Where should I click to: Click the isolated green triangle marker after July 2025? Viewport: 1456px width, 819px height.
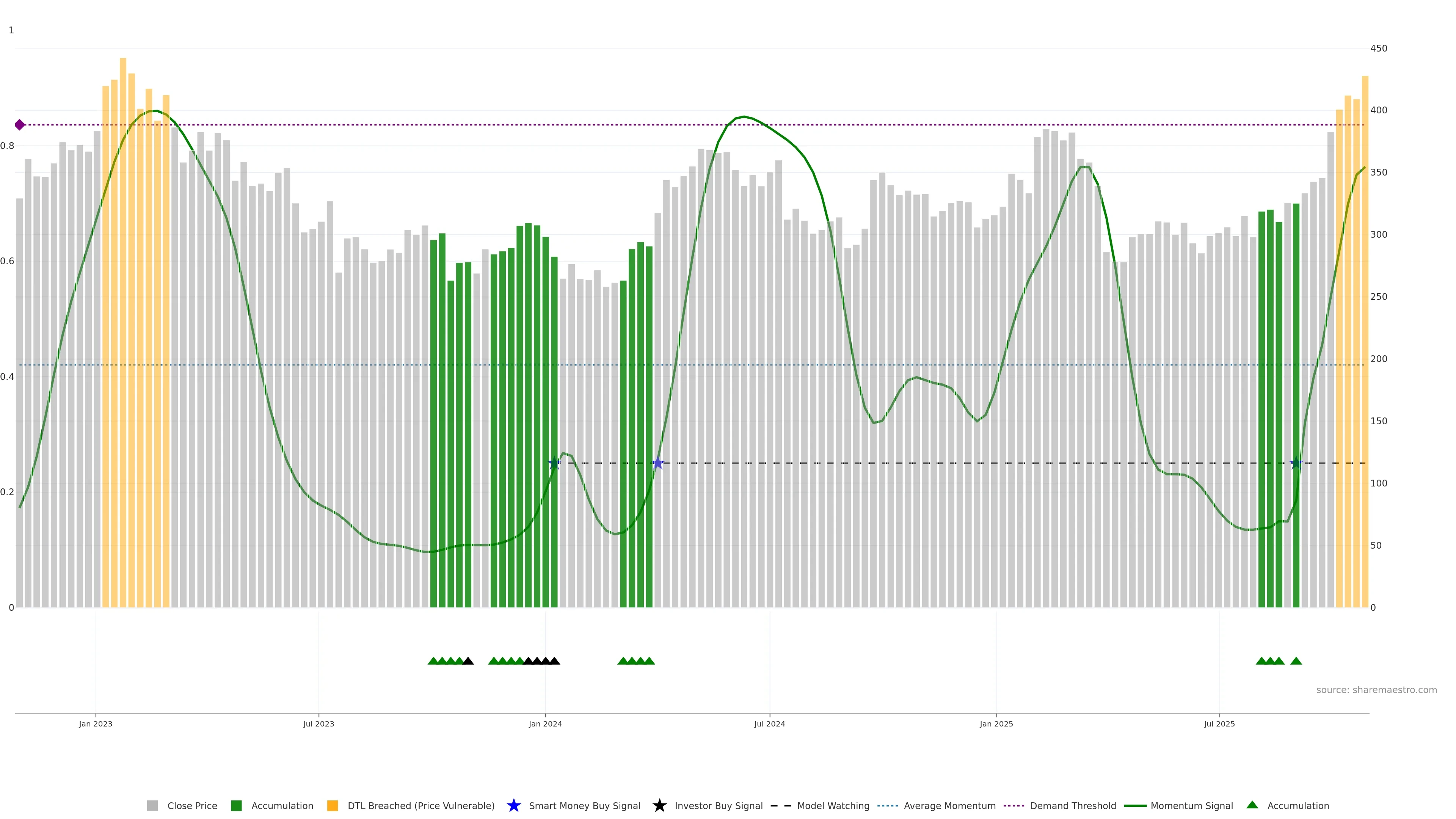[x=1296, y=661]
